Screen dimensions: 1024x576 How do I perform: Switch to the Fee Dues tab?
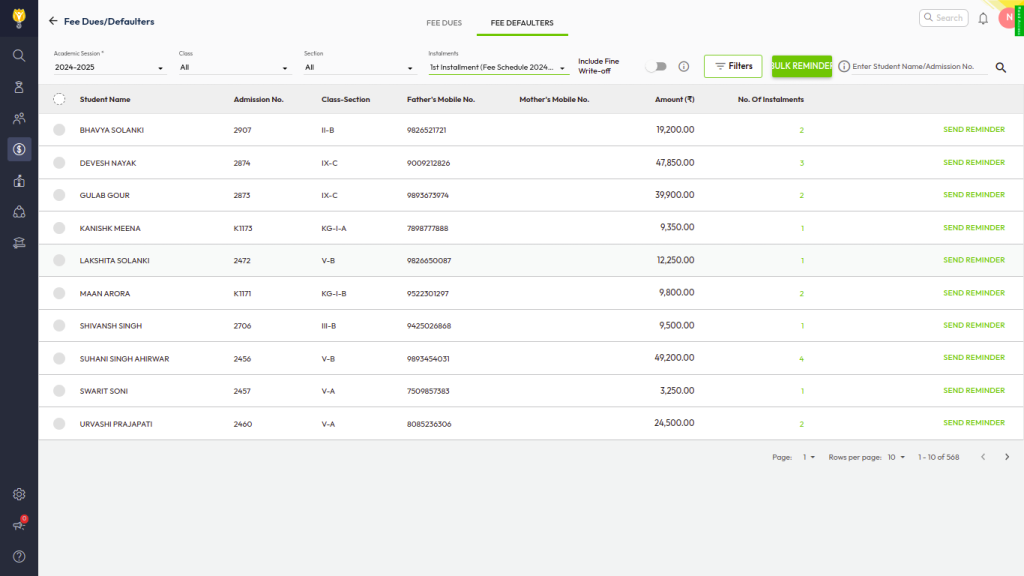pyautogui.click(x=444, y=22)
